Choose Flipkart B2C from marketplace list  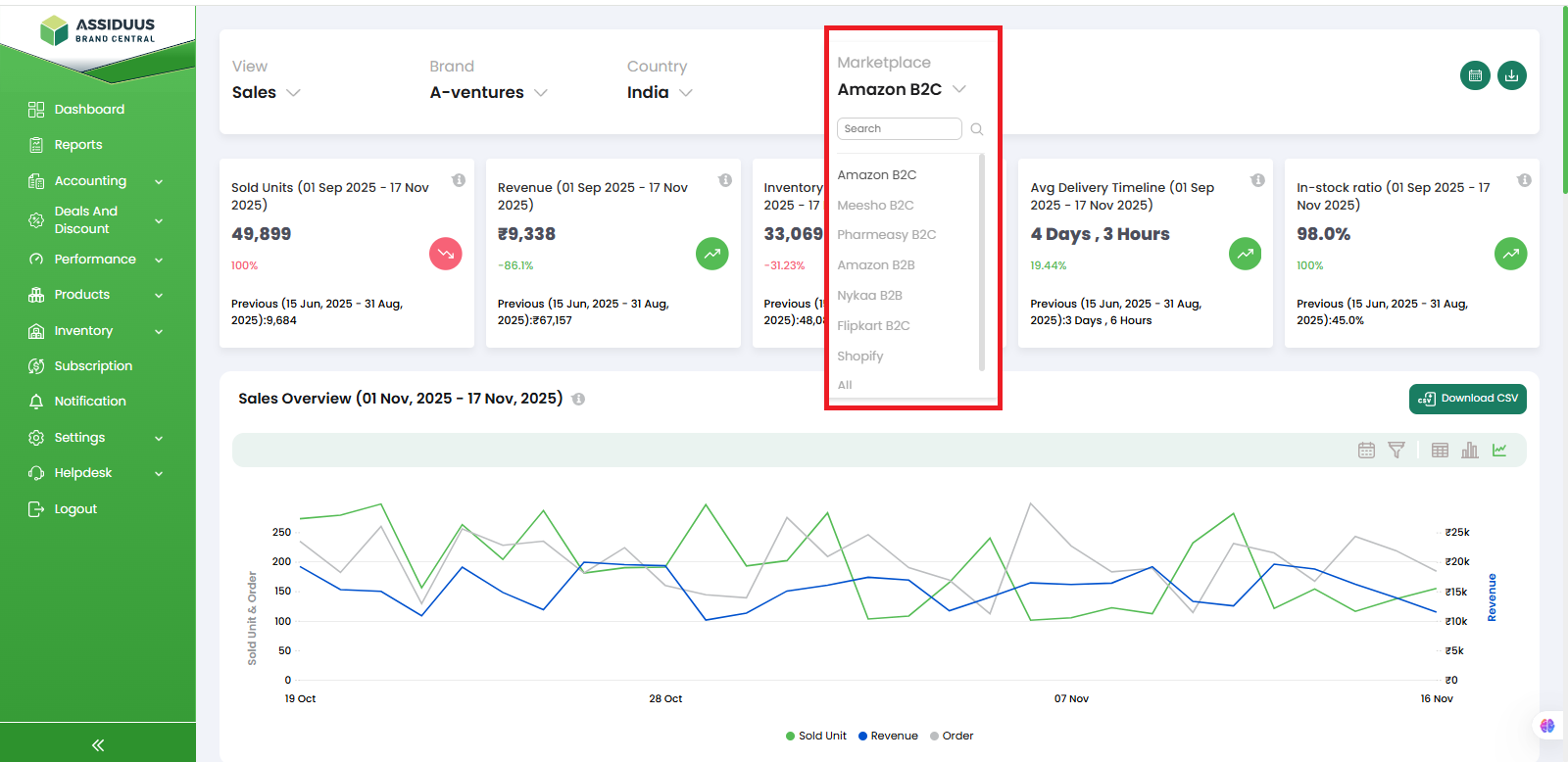click(873, 326)
